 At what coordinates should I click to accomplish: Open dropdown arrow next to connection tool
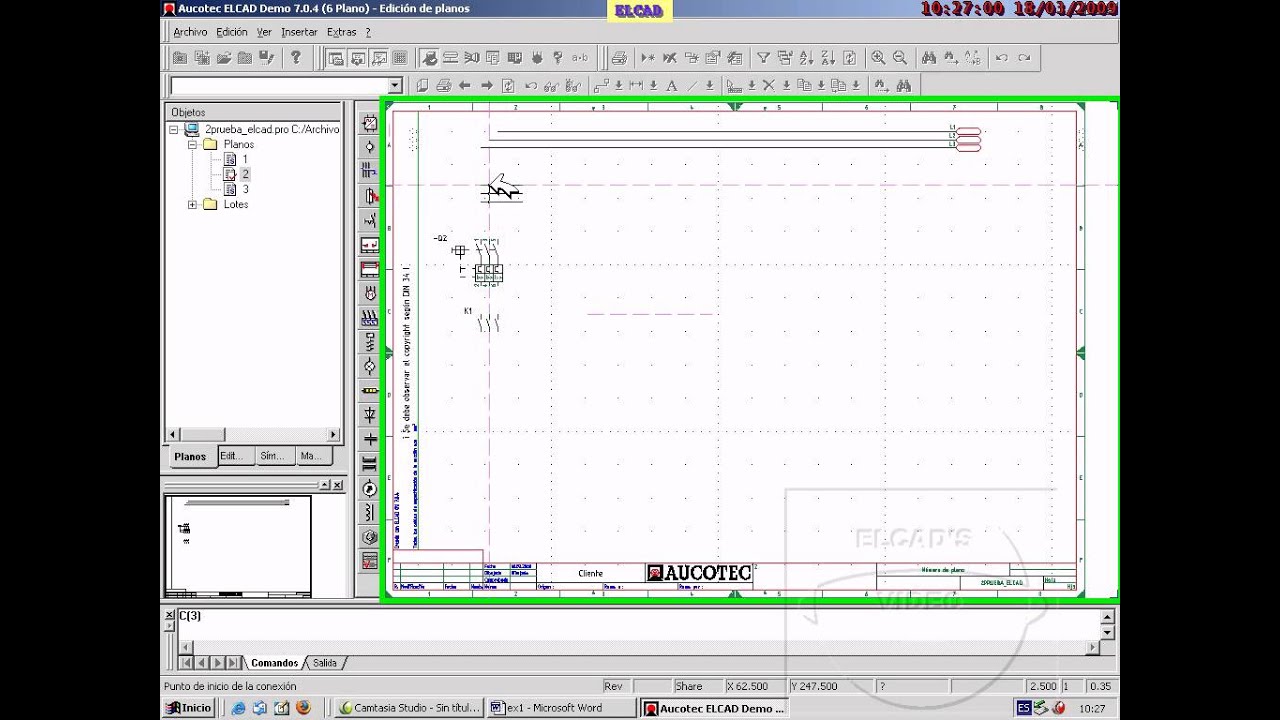pos(619,86)
